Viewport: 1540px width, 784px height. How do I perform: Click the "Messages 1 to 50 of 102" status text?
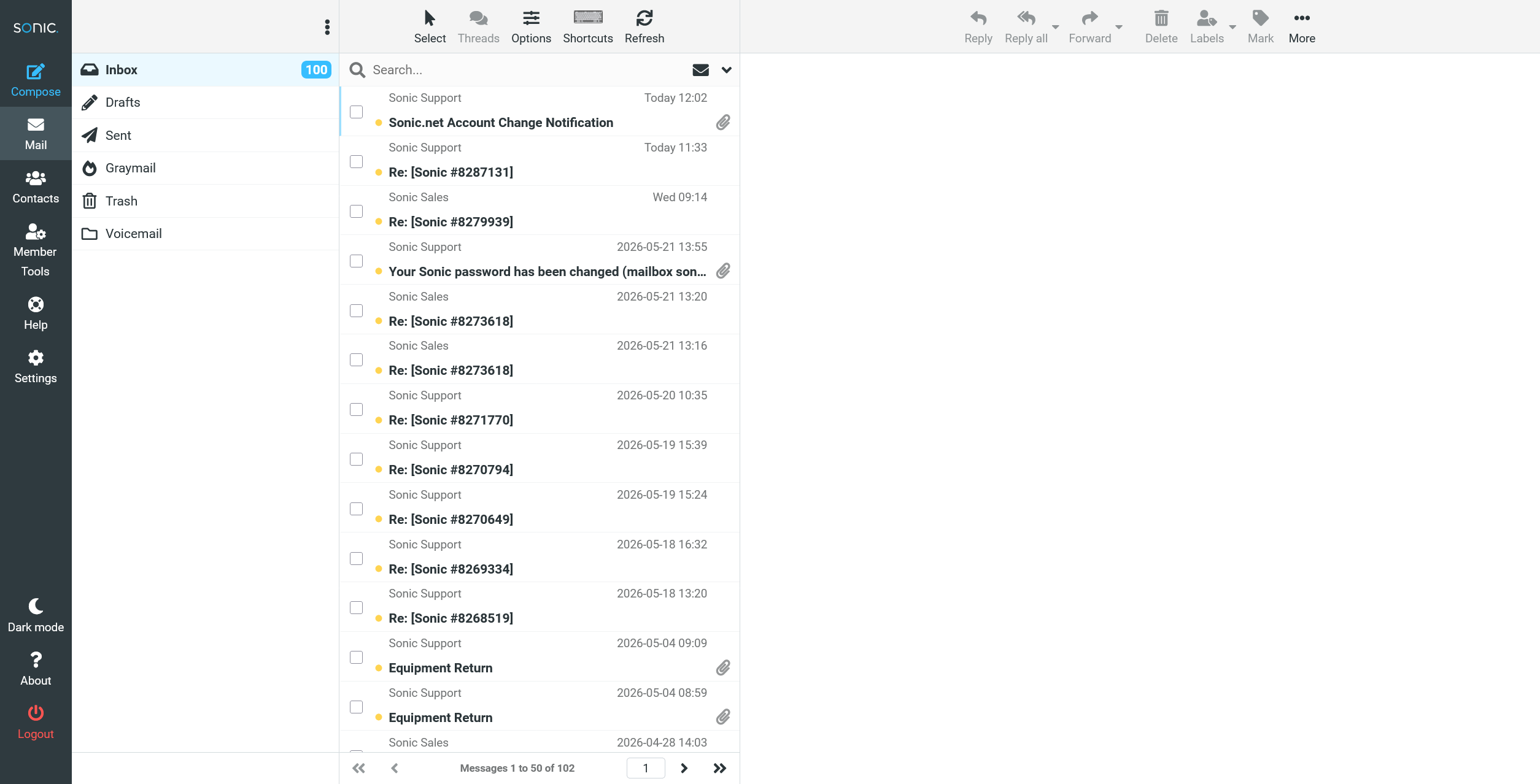[x=517, y=768]
